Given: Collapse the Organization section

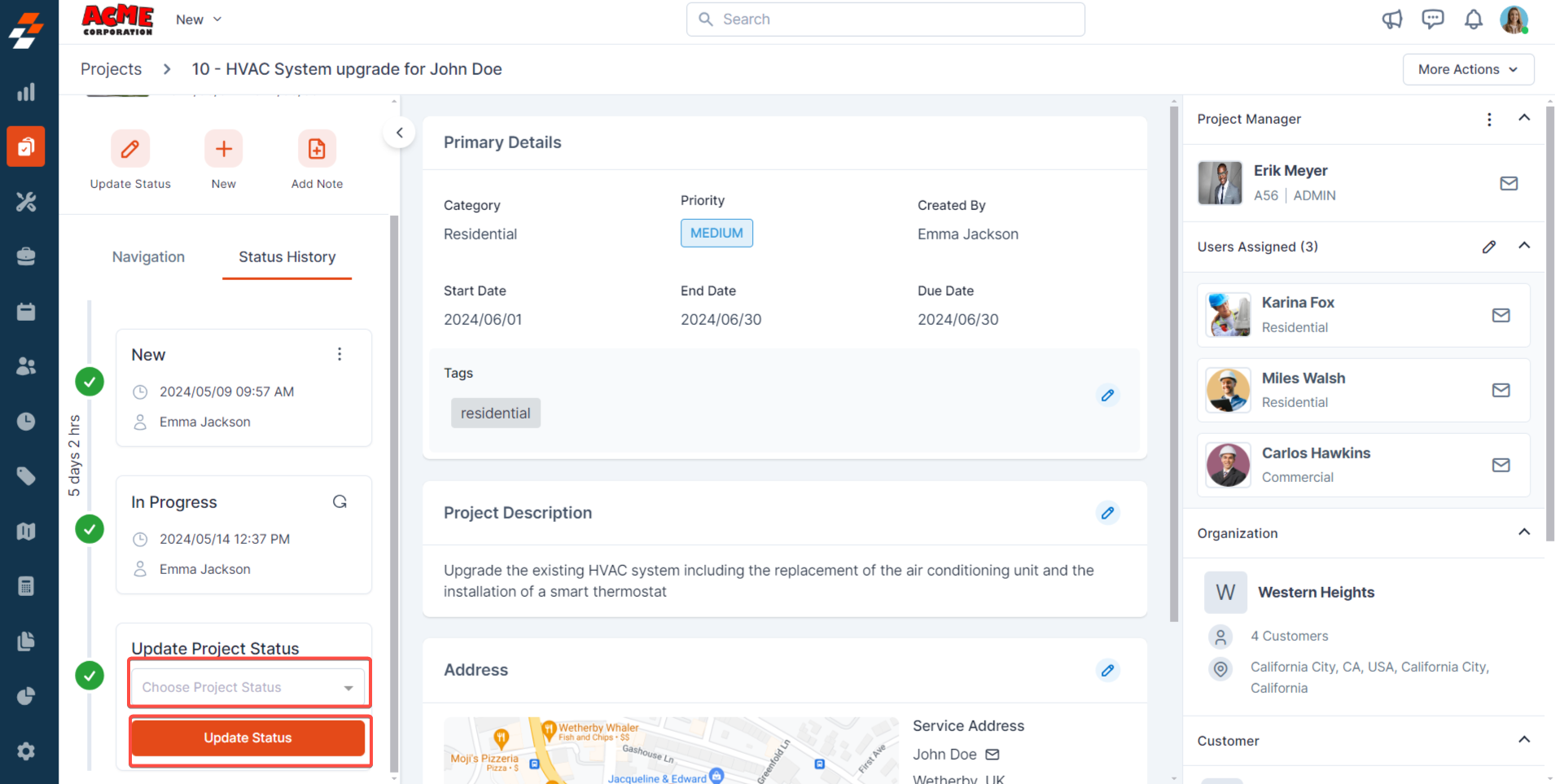Looking at the screenshot, I should (1524, 532).
